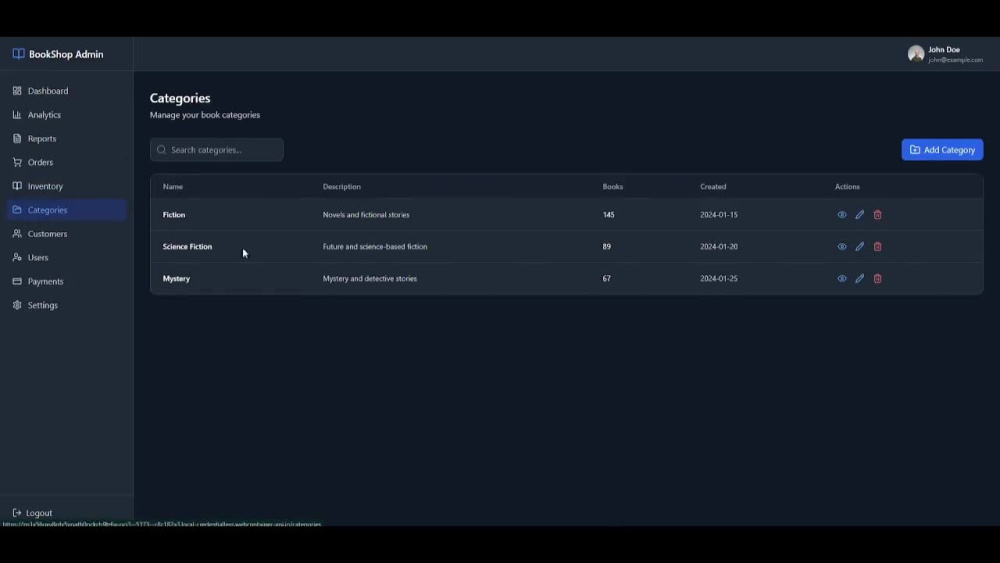Click the 145 books count
1000x563 pixels.
[x=608, y=215]
